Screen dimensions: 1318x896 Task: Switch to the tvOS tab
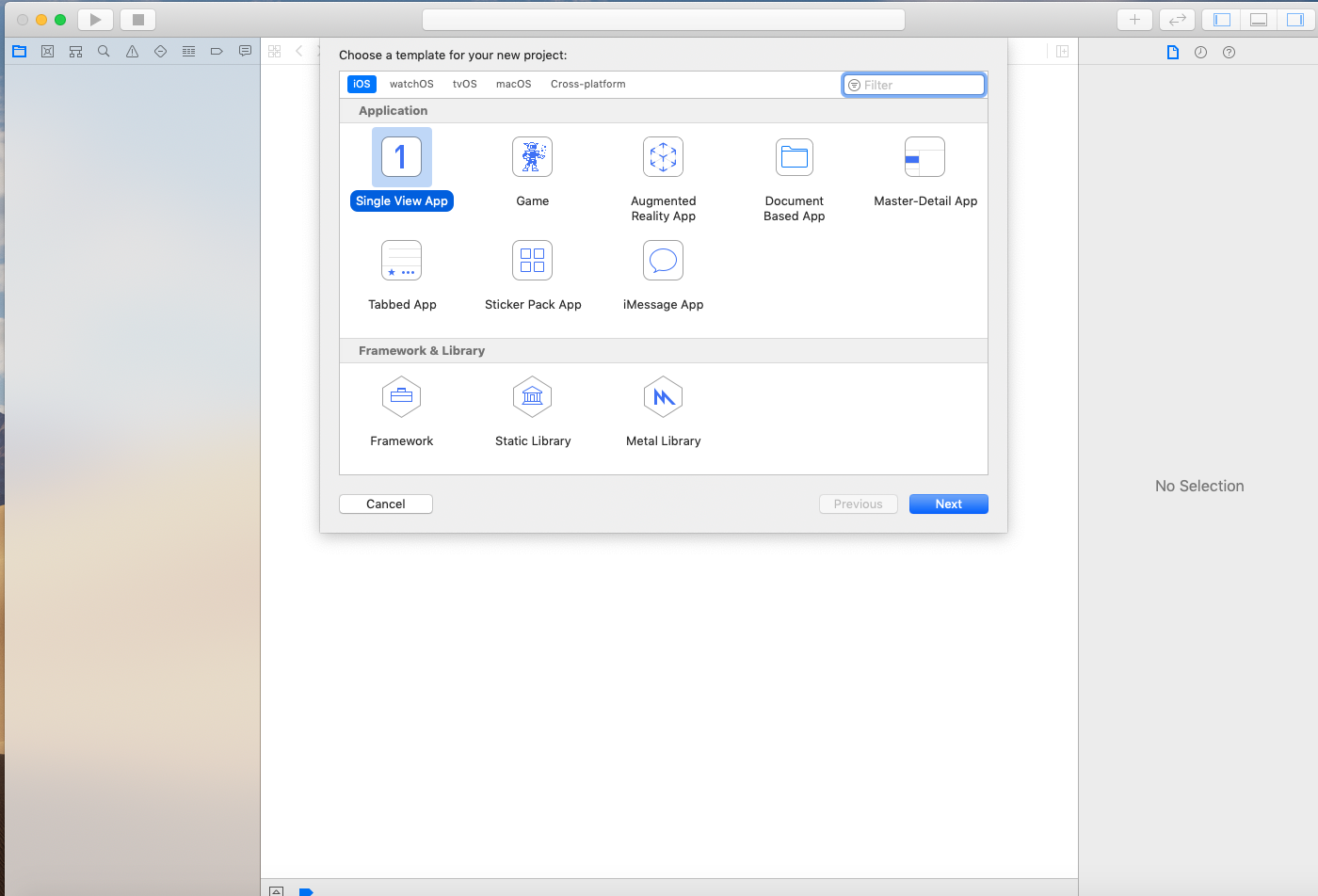465,84
